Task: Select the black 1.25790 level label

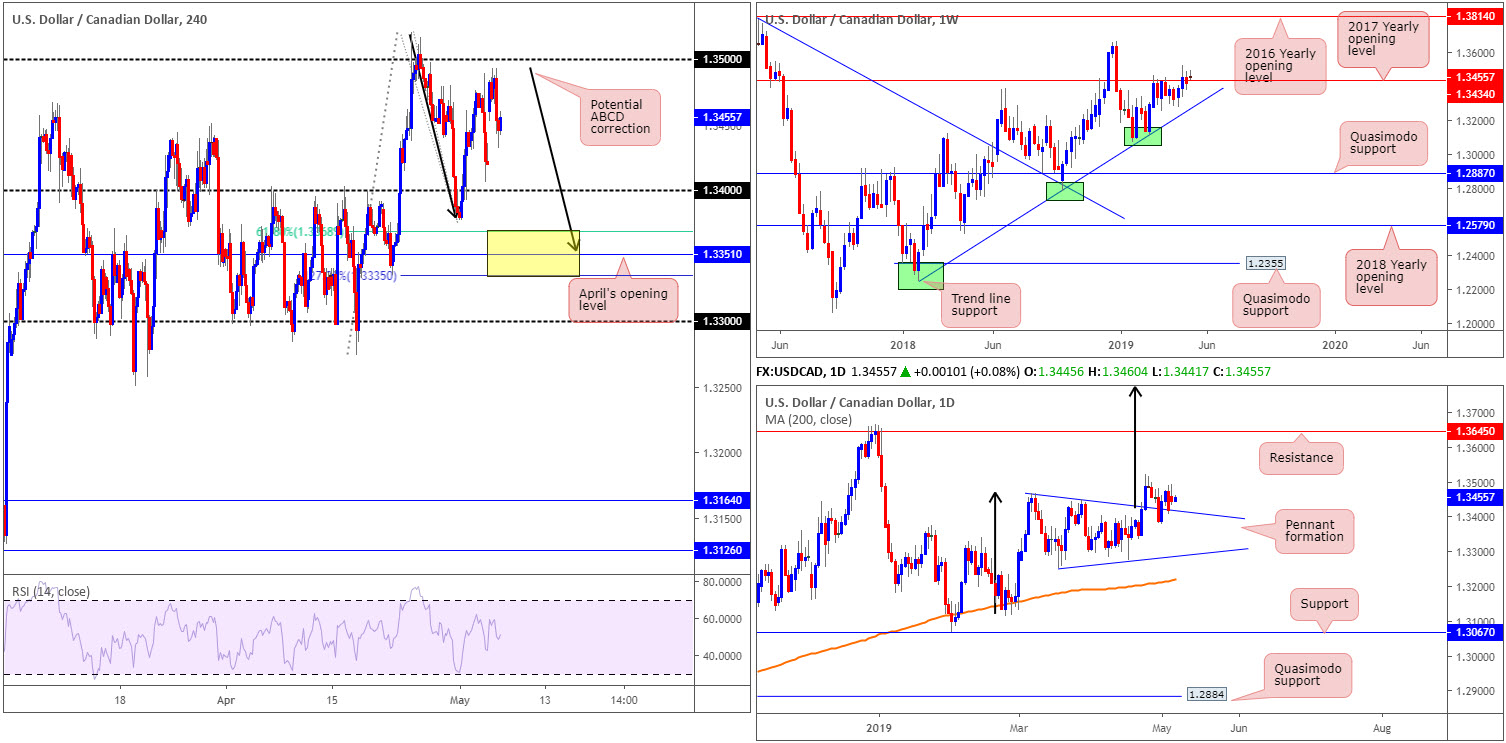Action: (1475, 226)
